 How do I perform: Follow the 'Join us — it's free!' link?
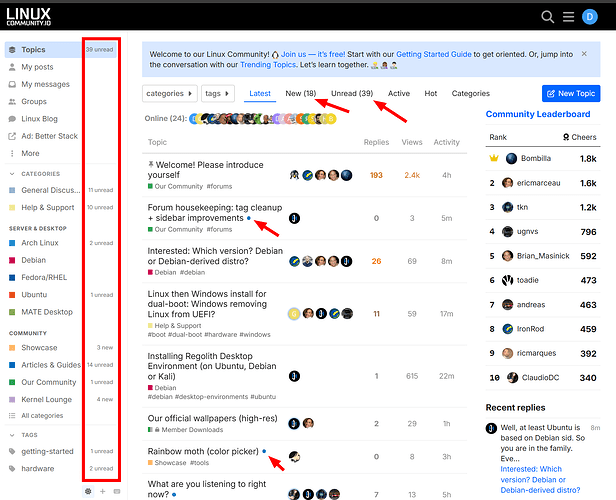313,54
